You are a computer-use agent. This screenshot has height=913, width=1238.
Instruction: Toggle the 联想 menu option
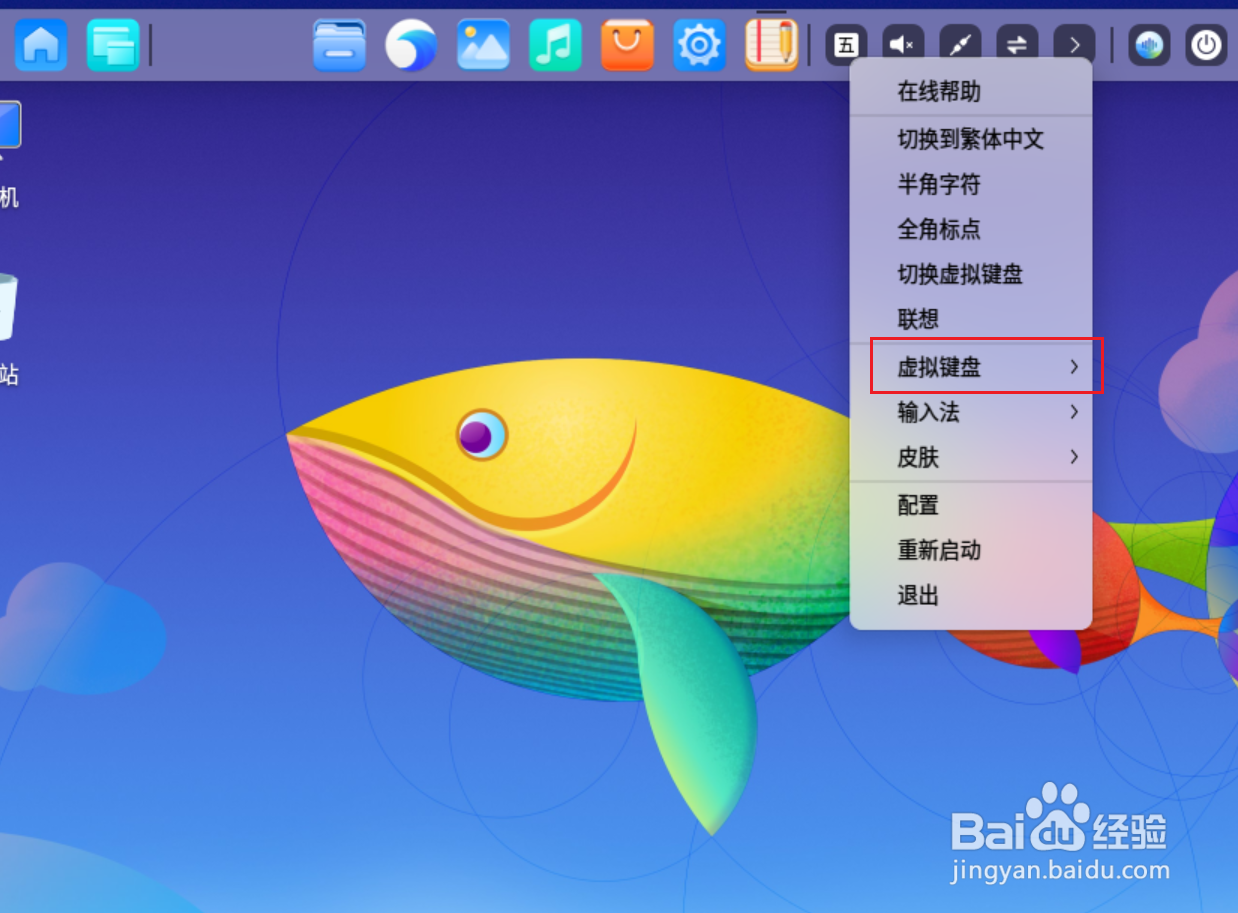point(970,319)
